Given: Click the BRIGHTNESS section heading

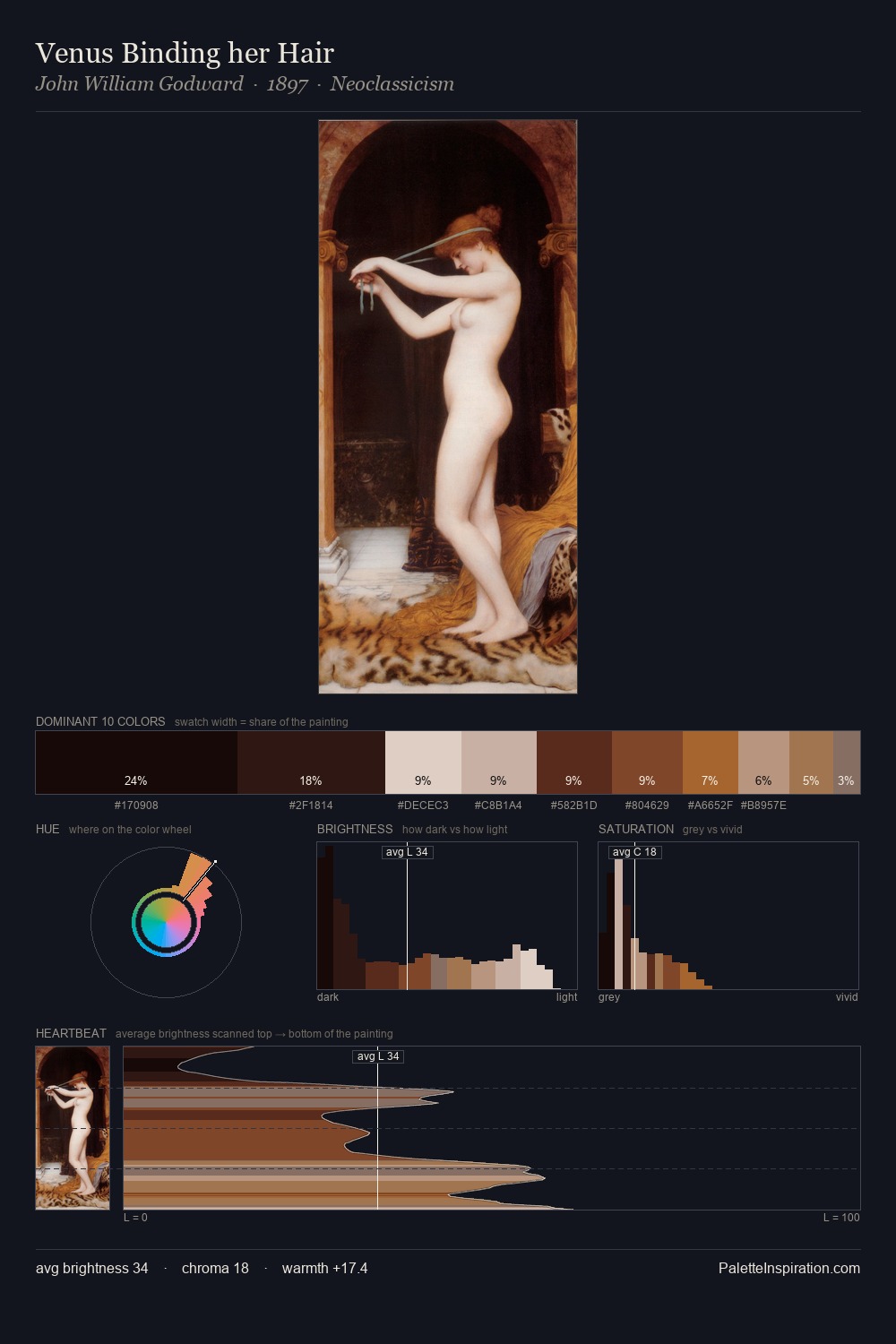Looking at the screenshot, I should coord(355,829).
